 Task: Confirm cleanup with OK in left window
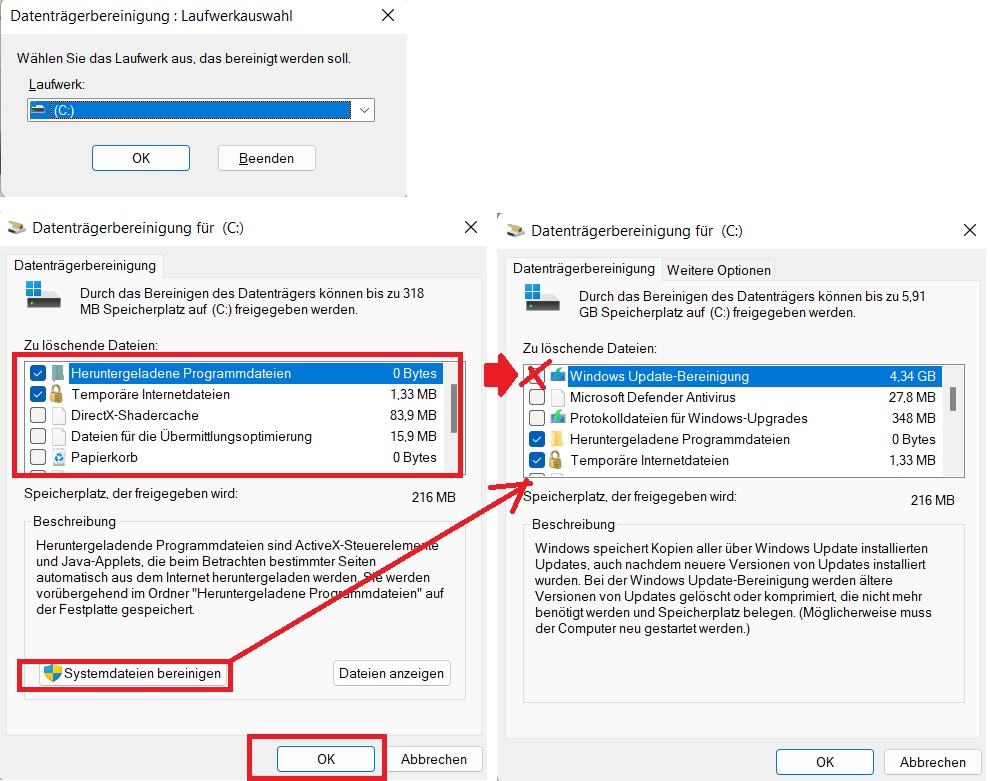tap(326, 759)
